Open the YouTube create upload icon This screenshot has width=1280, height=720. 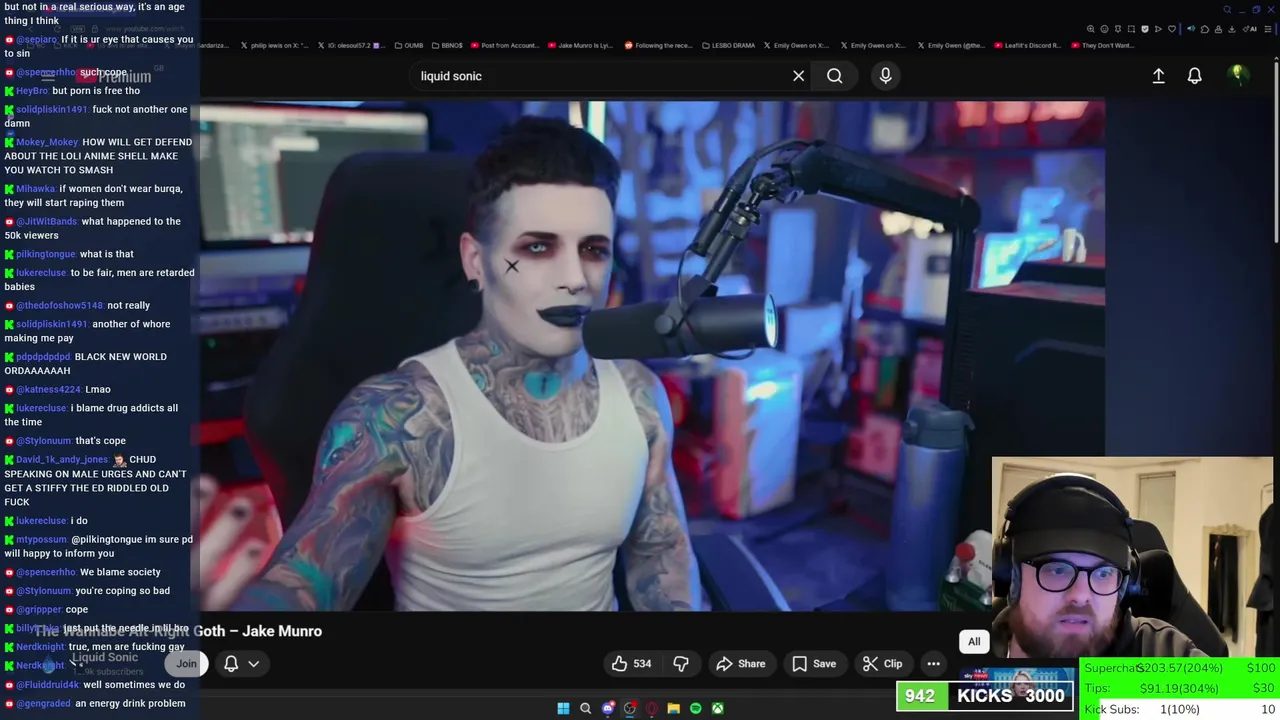(1158, 76)
